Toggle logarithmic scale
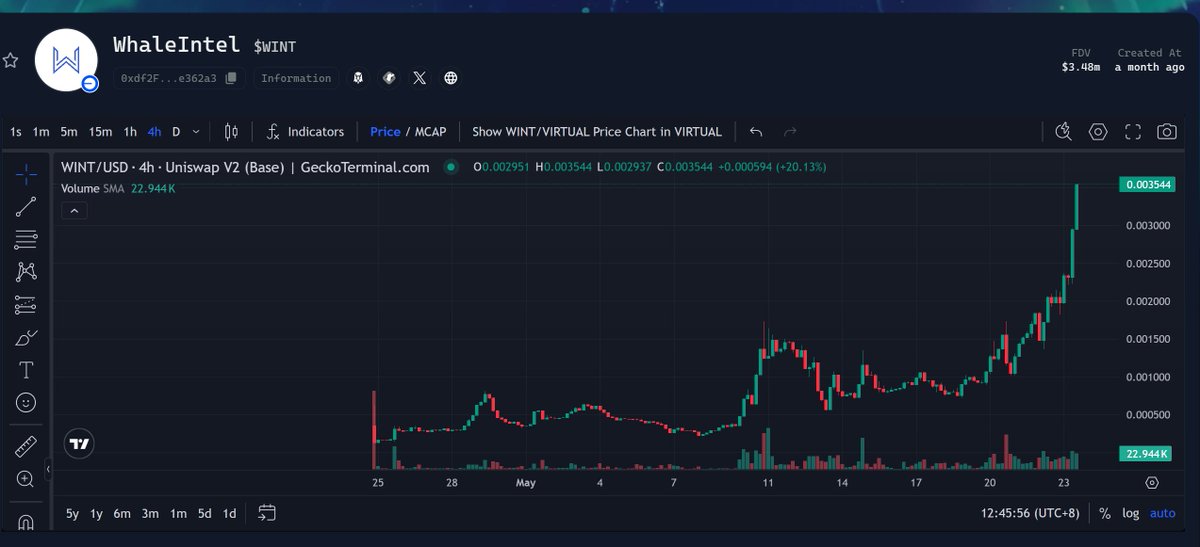 tap(1131, 513)
